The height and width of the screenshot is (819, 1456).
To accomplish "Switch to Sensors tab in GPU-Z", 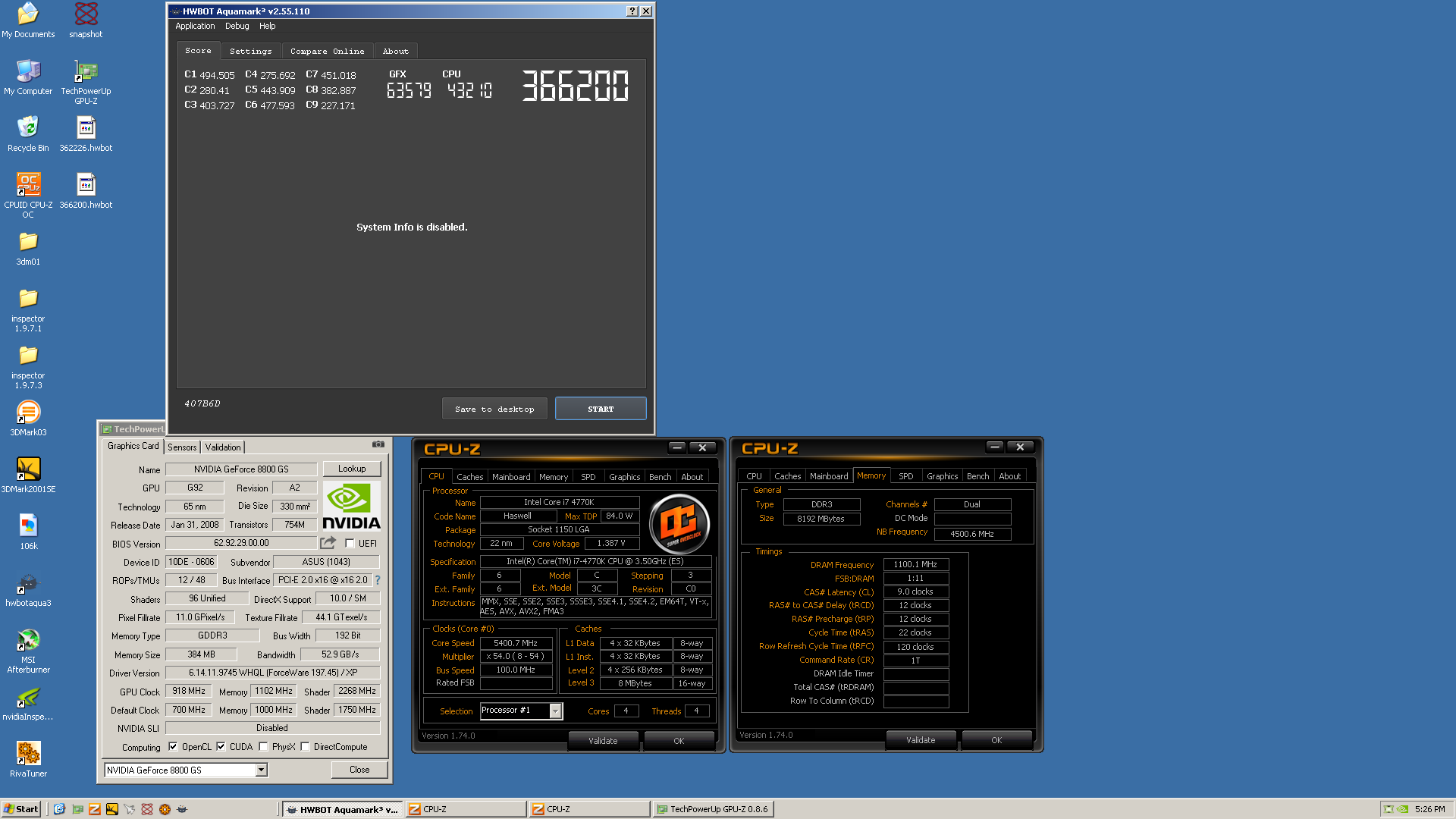I will [x=182, y=447].
